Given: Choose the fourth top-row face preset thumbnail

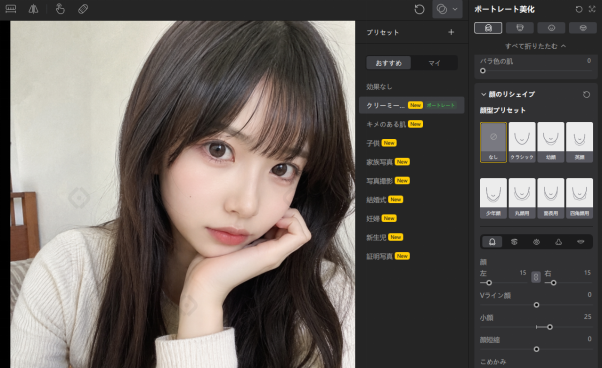Looking at the screenshot, I should 579,142.
